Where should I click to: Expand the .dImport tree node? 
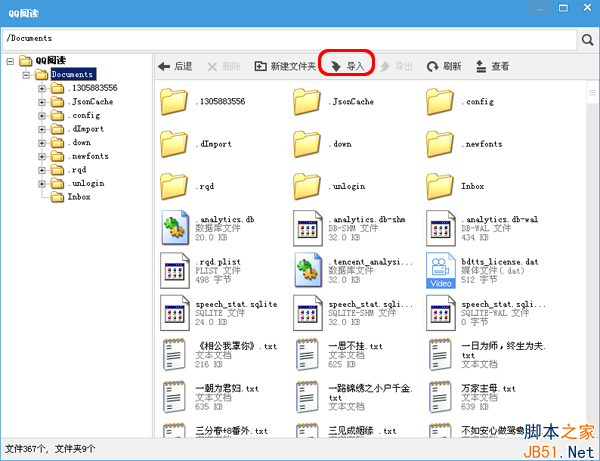click(x=42, y=129)
